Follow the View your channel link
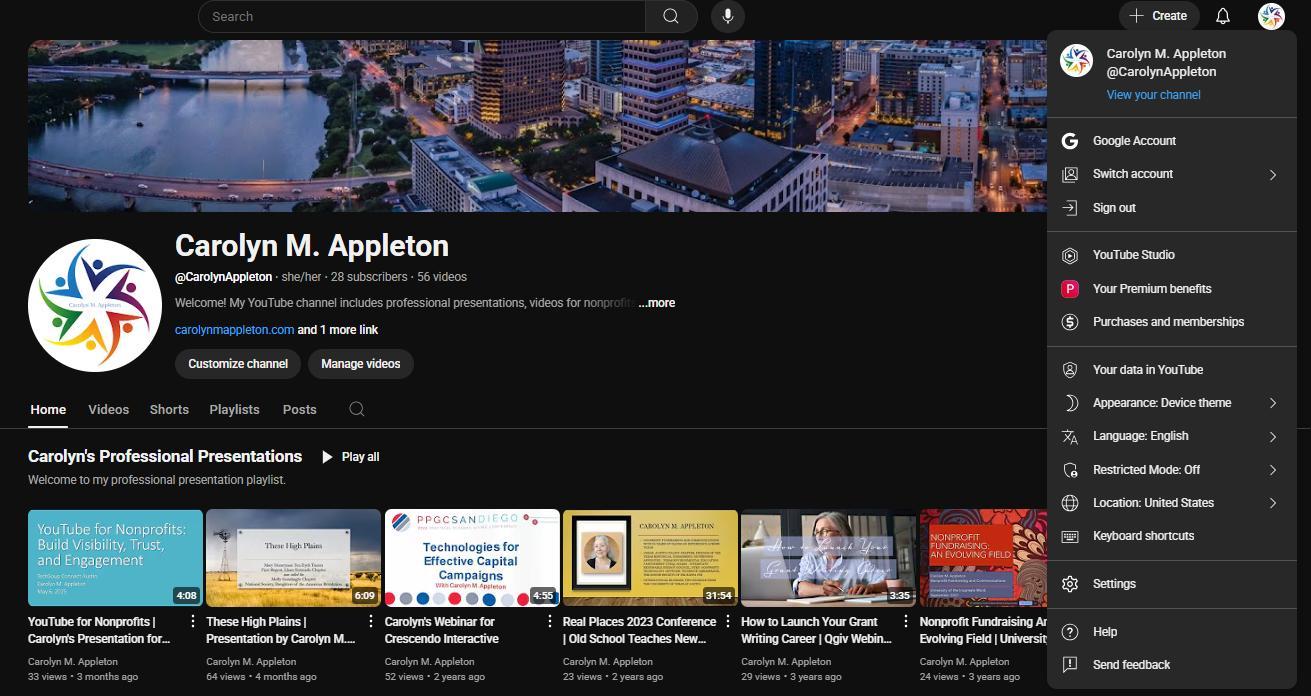1311x696 pixels. 1153,95
